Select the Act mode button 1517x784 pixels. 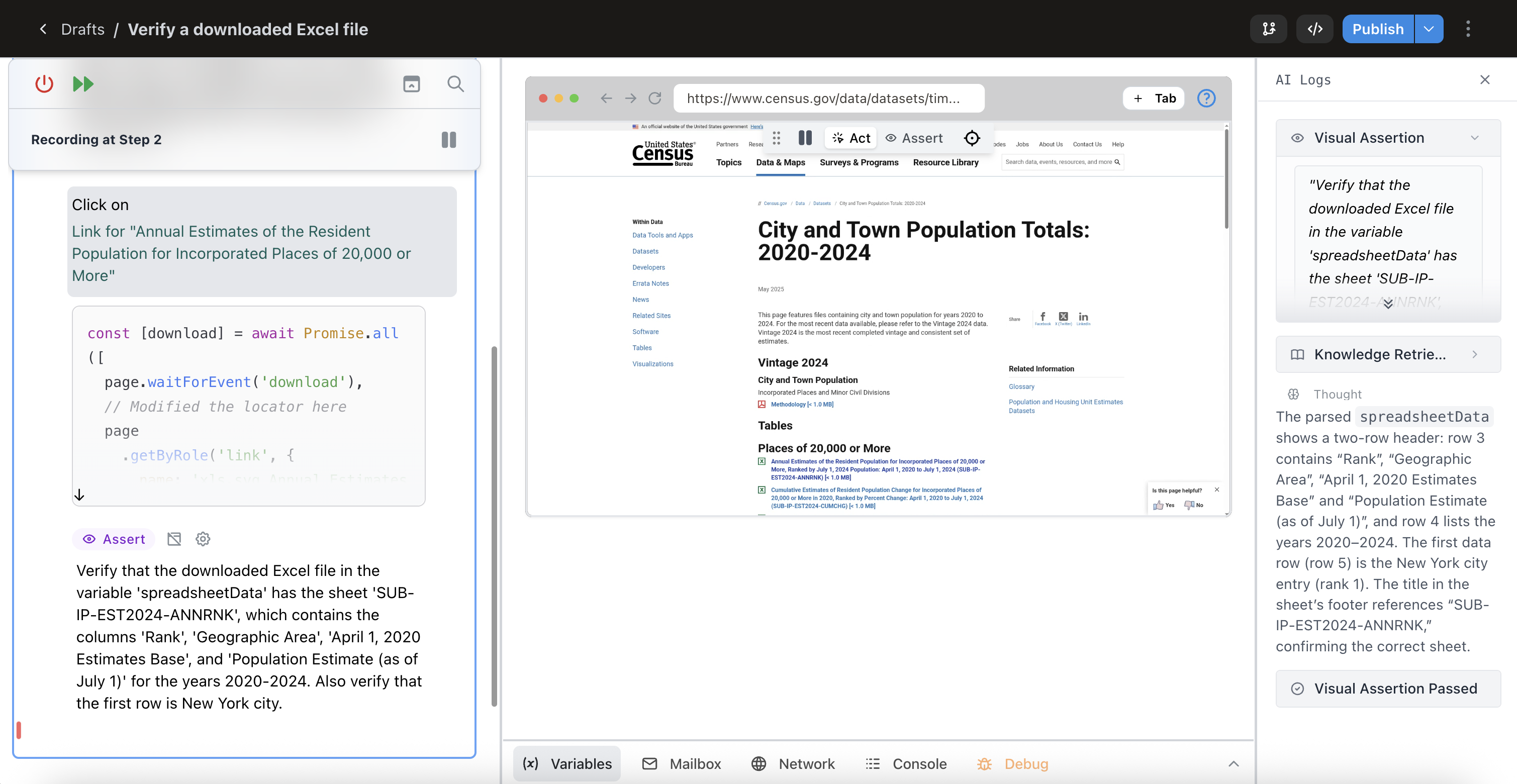pyautogui.click(x=851, y=138)
